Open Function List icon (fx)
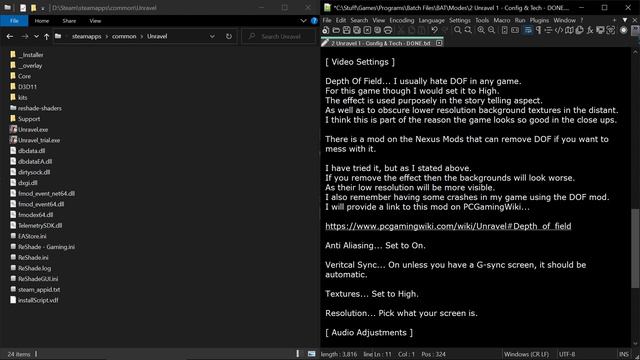This screenshot has height=360, width=640. [590, 30]
